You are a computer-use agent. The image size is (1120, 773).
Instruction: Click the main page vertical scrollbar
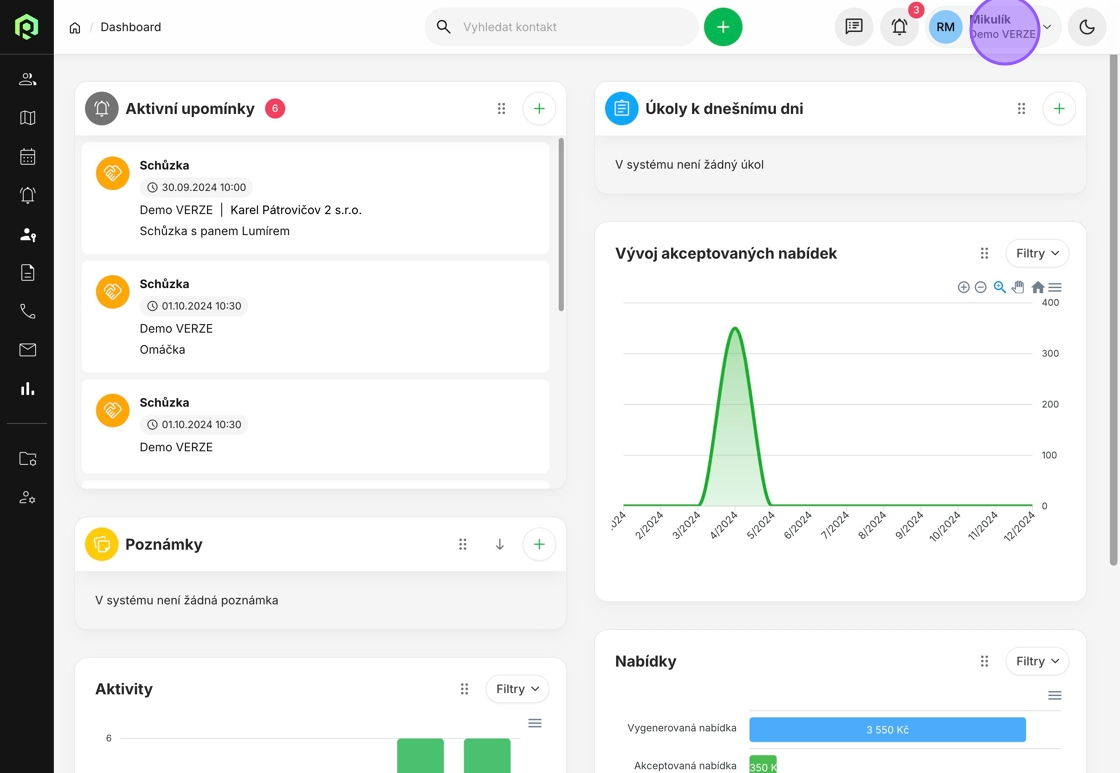tap(1113, 309)
